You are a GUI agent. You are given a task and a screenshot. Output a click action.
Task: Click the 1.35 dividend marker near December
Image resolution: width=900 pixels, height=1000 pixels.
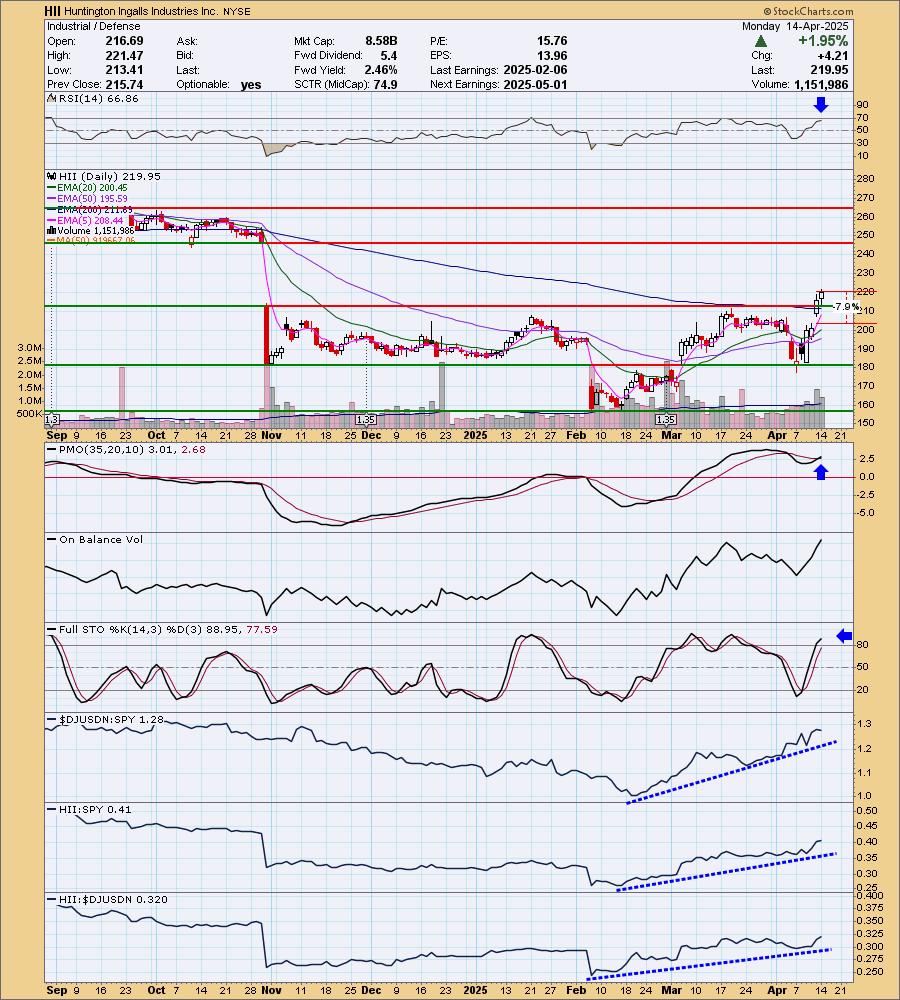(x=365, y=420)
